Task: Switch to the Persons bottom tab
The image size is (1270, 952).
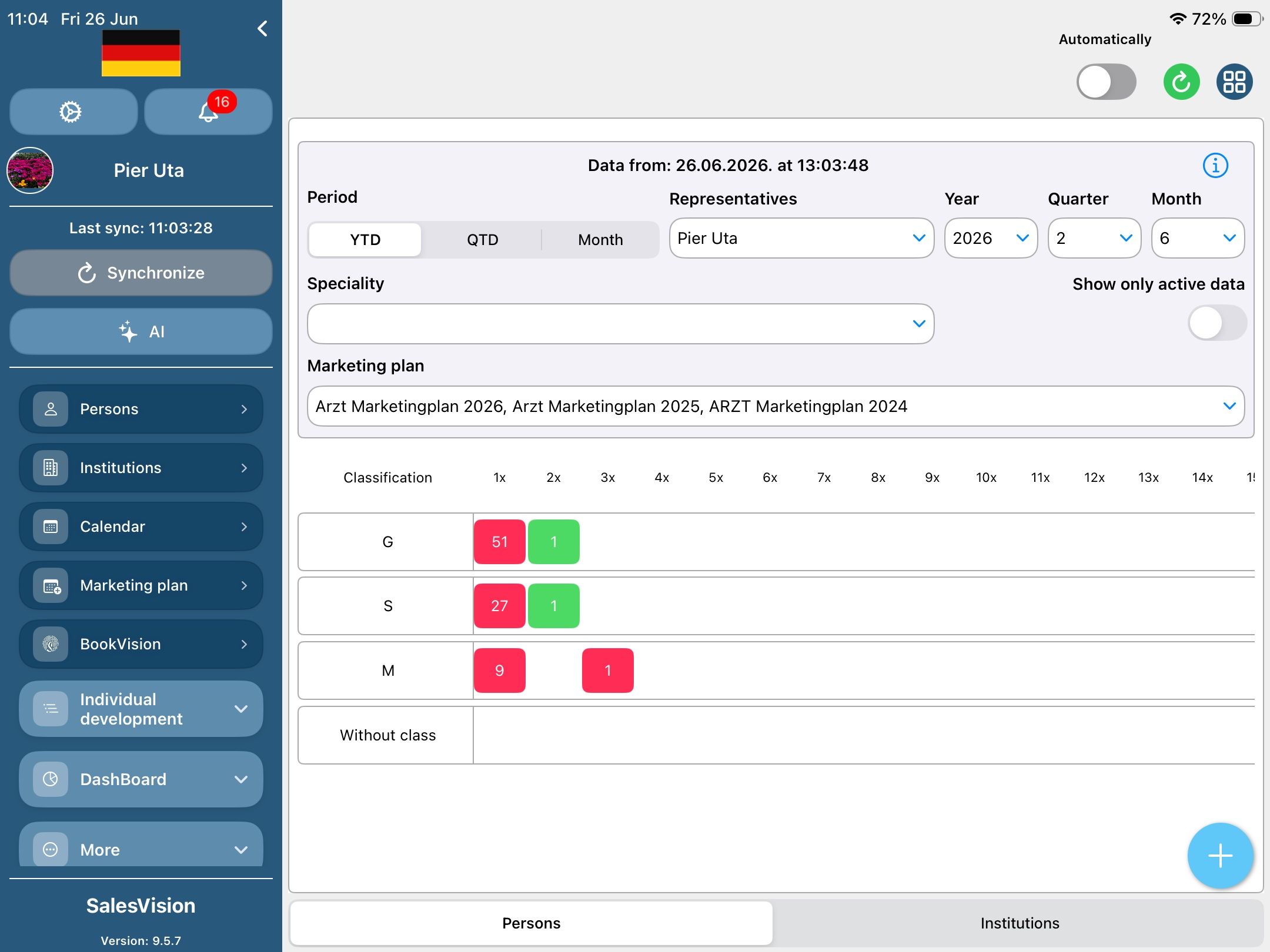Action: click(x=531, y=923)
